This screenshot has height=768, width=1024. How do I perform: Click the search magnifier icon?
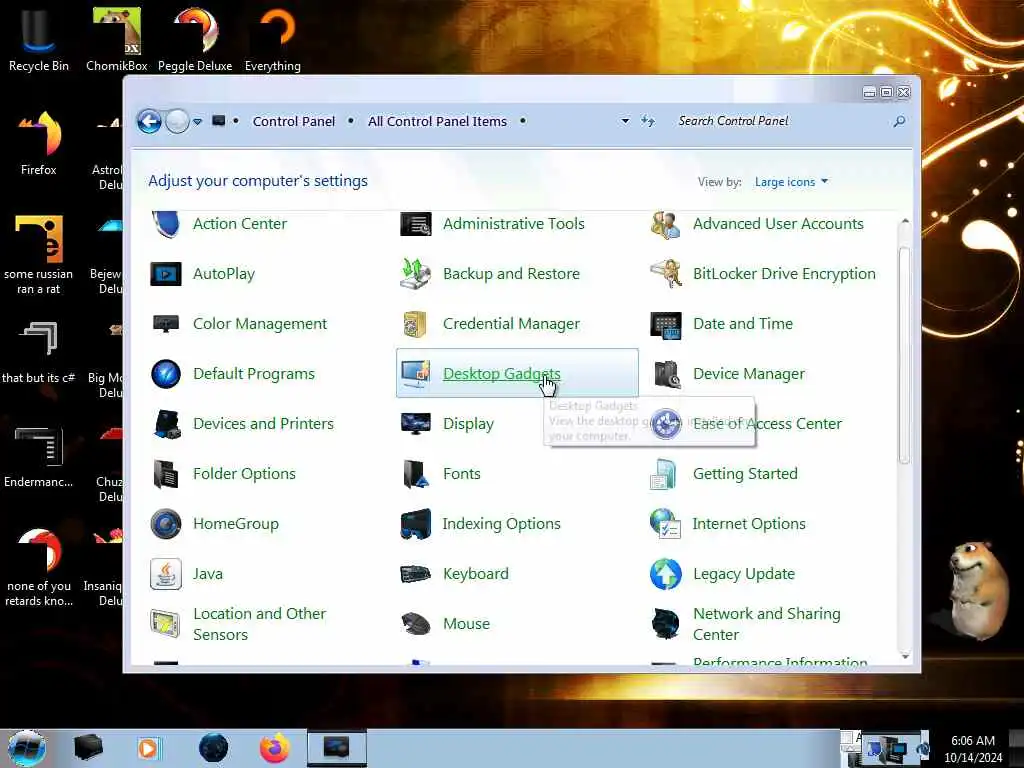pyautogui.click(x=899, y=121)
